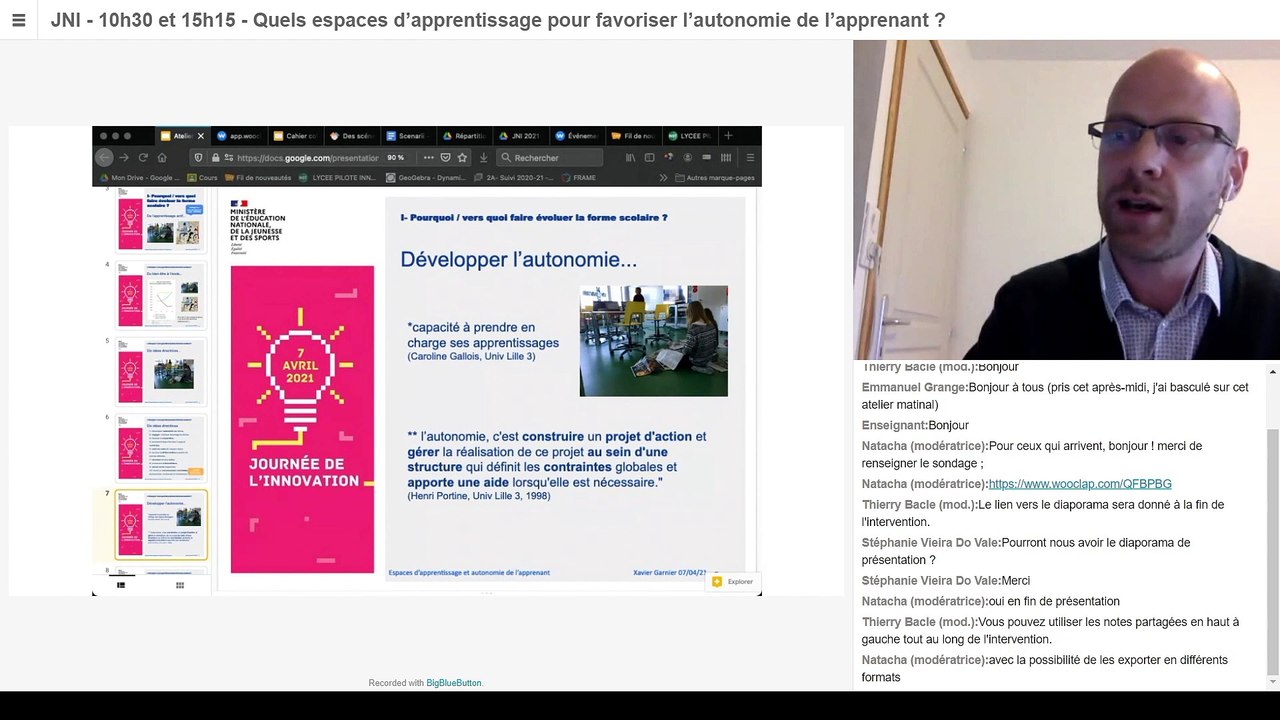Open the Autres marque-pages folder

pos(715,177)
